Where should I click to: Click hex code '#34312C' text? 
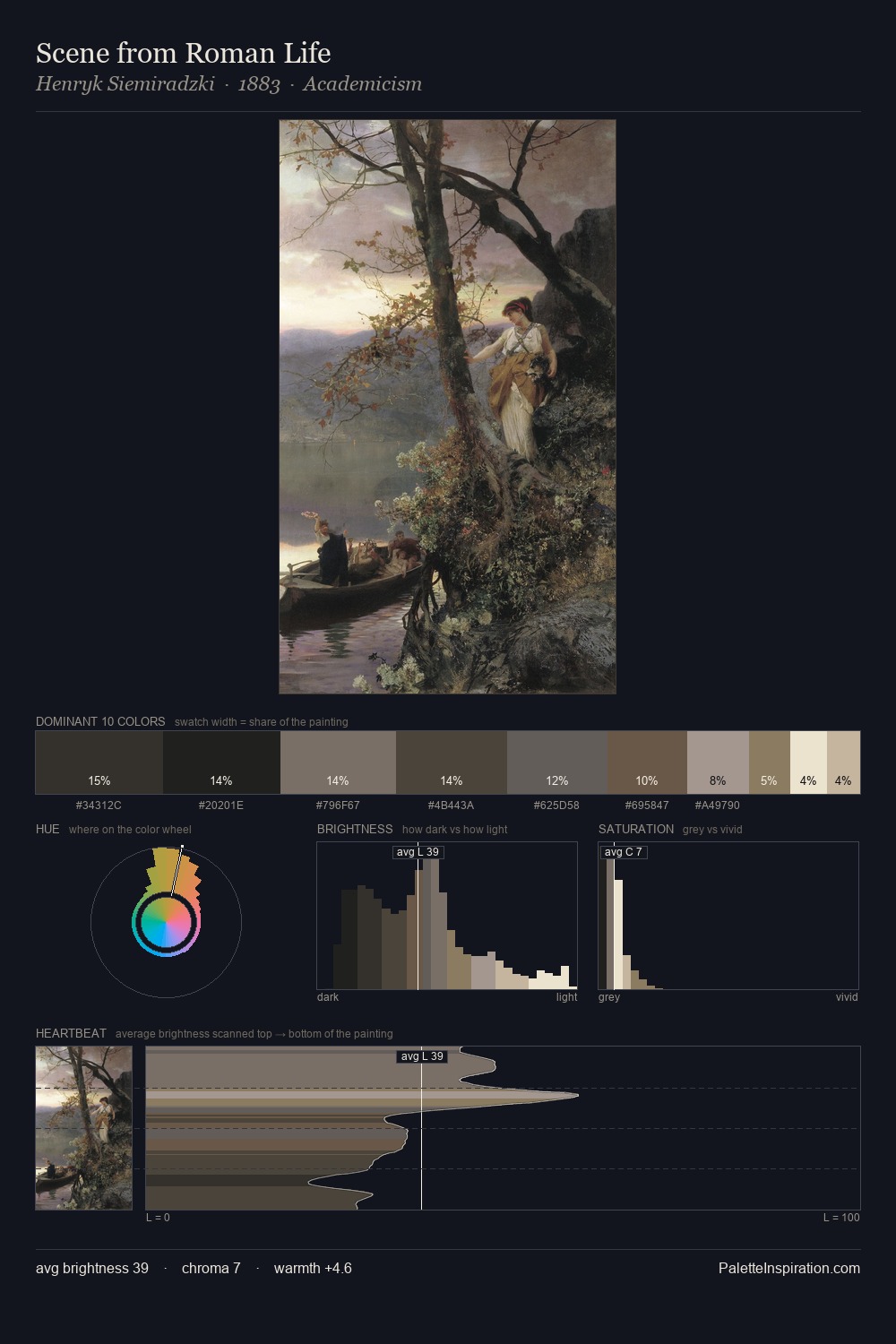[99, 806]
